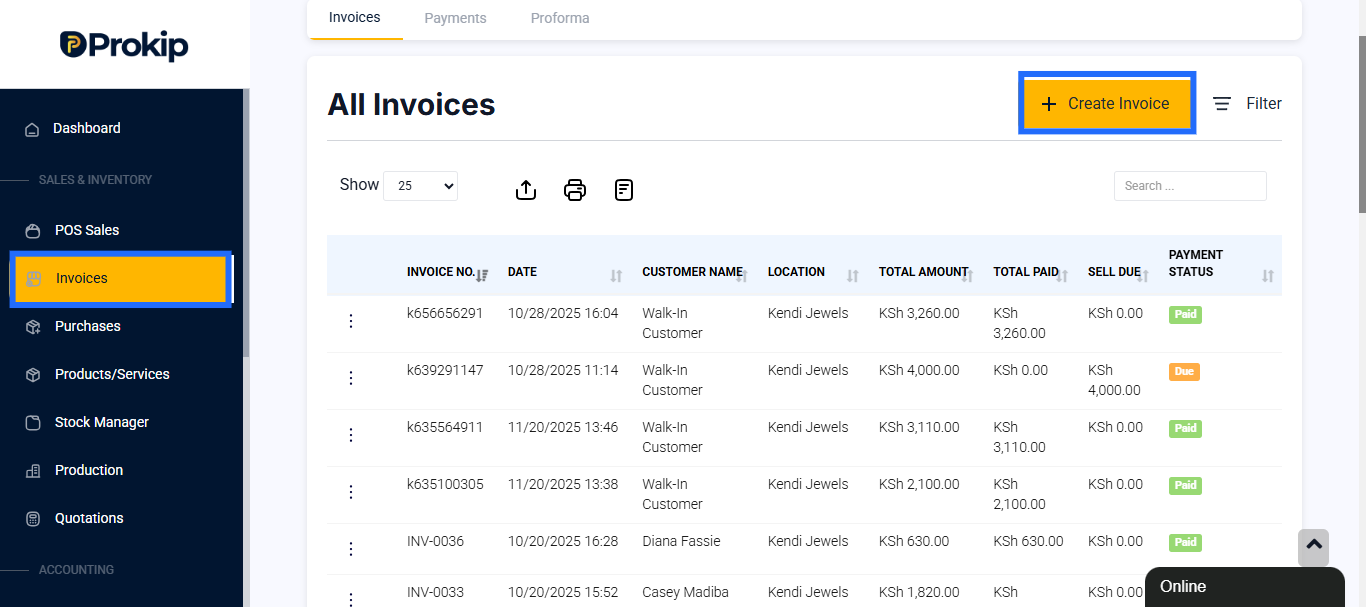The height and width of the screenshot is (607, 1366).
Task: Click invoice number INV-0036
Action: pos(435,541)
